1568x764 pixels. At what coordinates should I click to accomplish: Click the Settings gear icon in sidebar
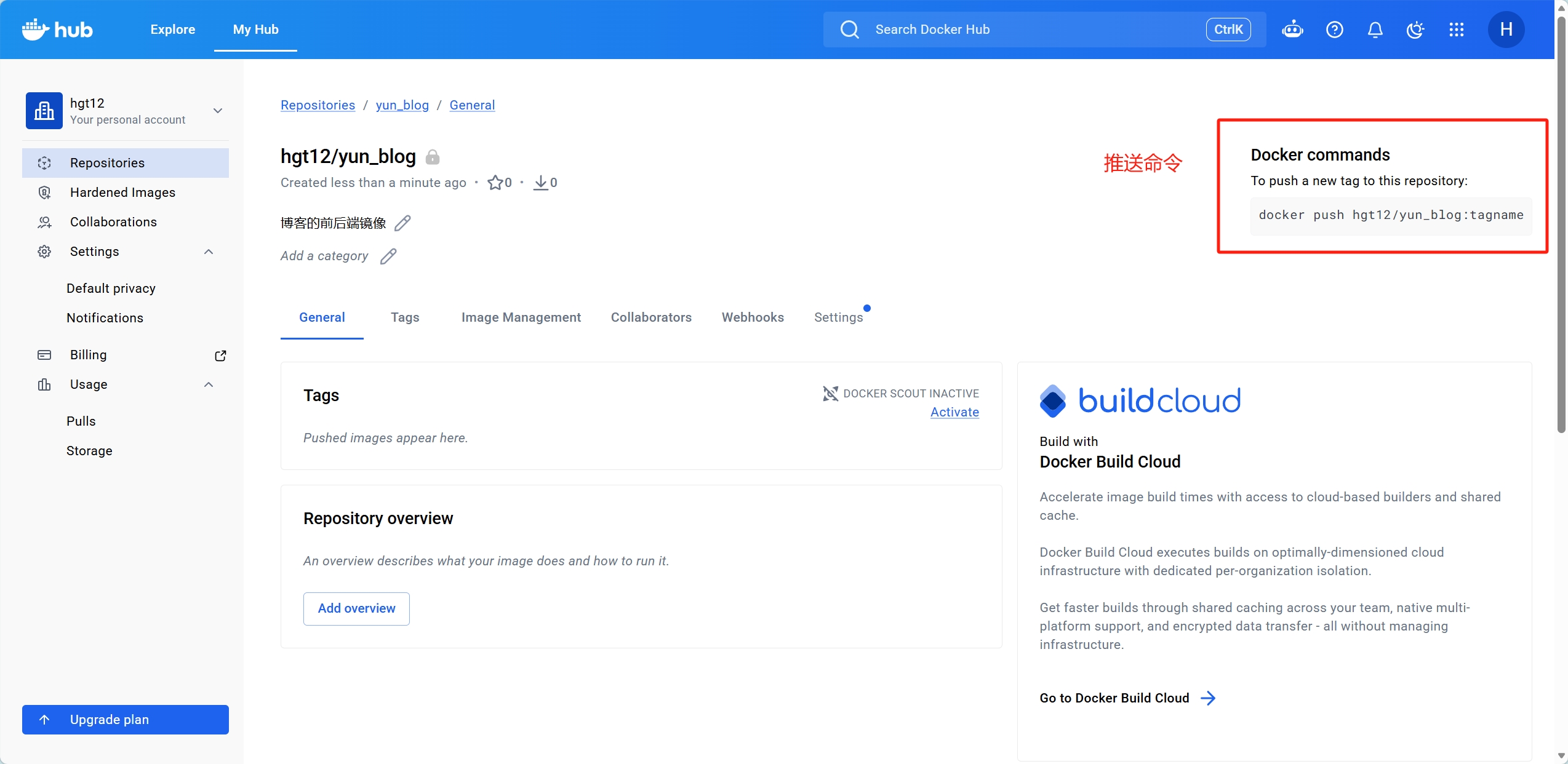tap(44, 252)
